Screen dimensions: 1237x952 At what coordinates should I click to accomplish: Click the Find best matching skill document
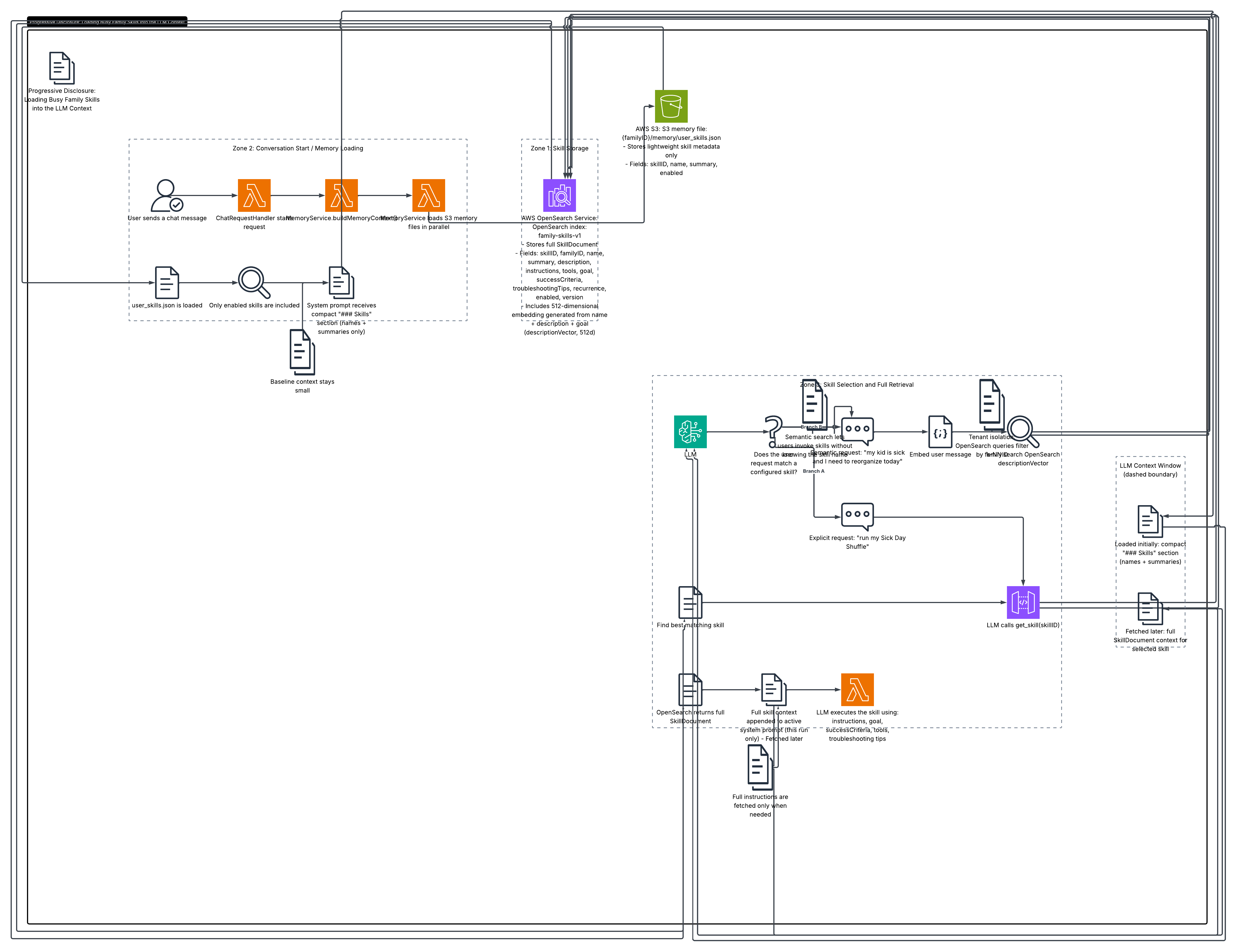click(x=690, y=602)
